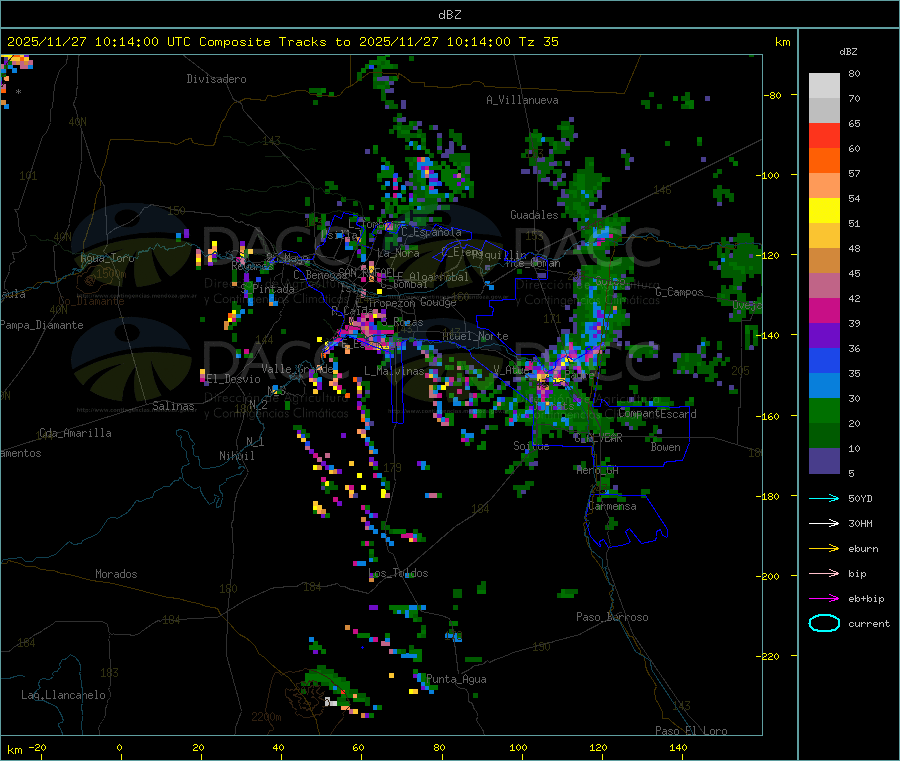Image resolution: width=900 pixels, height=761 pixels.
Task: Click the 65 dBZ red color swatch
Action: 824,135
